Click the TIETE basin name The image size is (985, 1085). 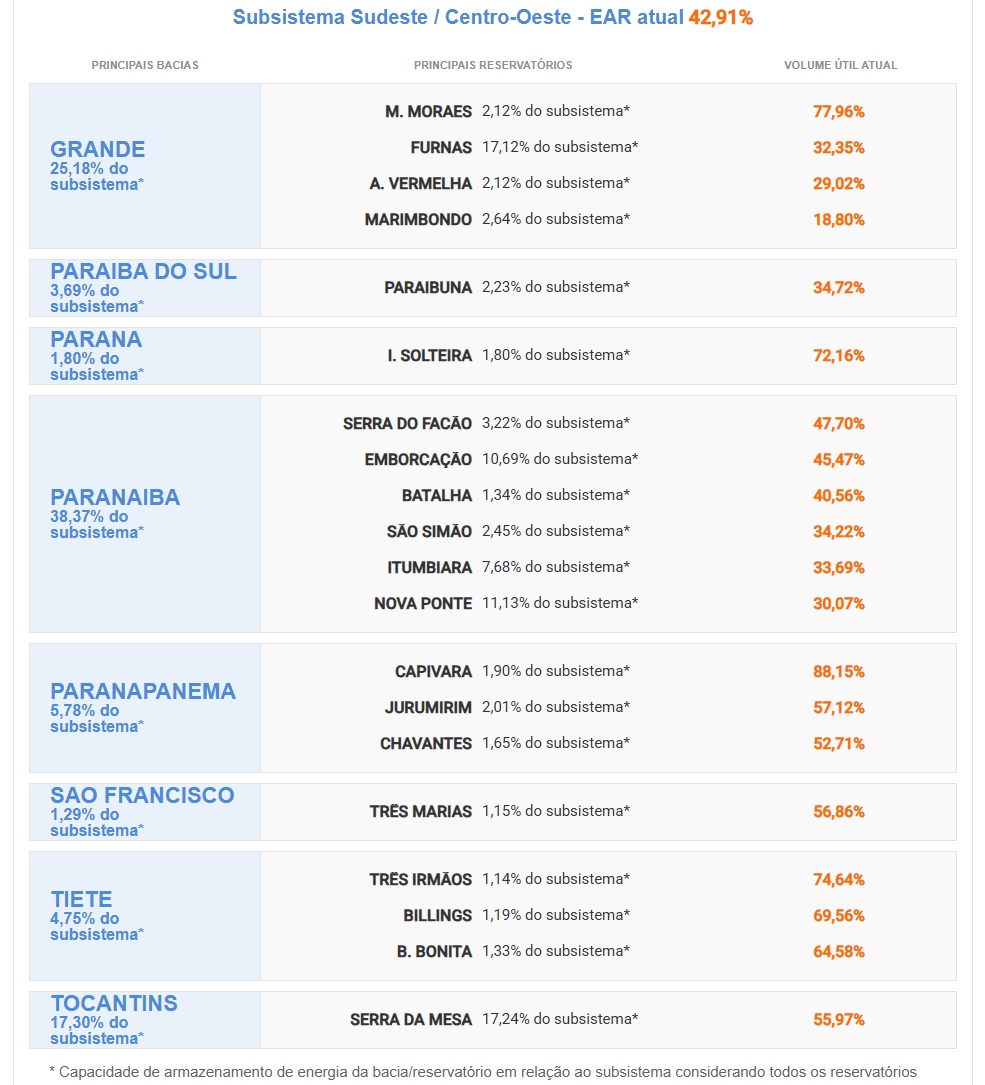pos(82,900)
